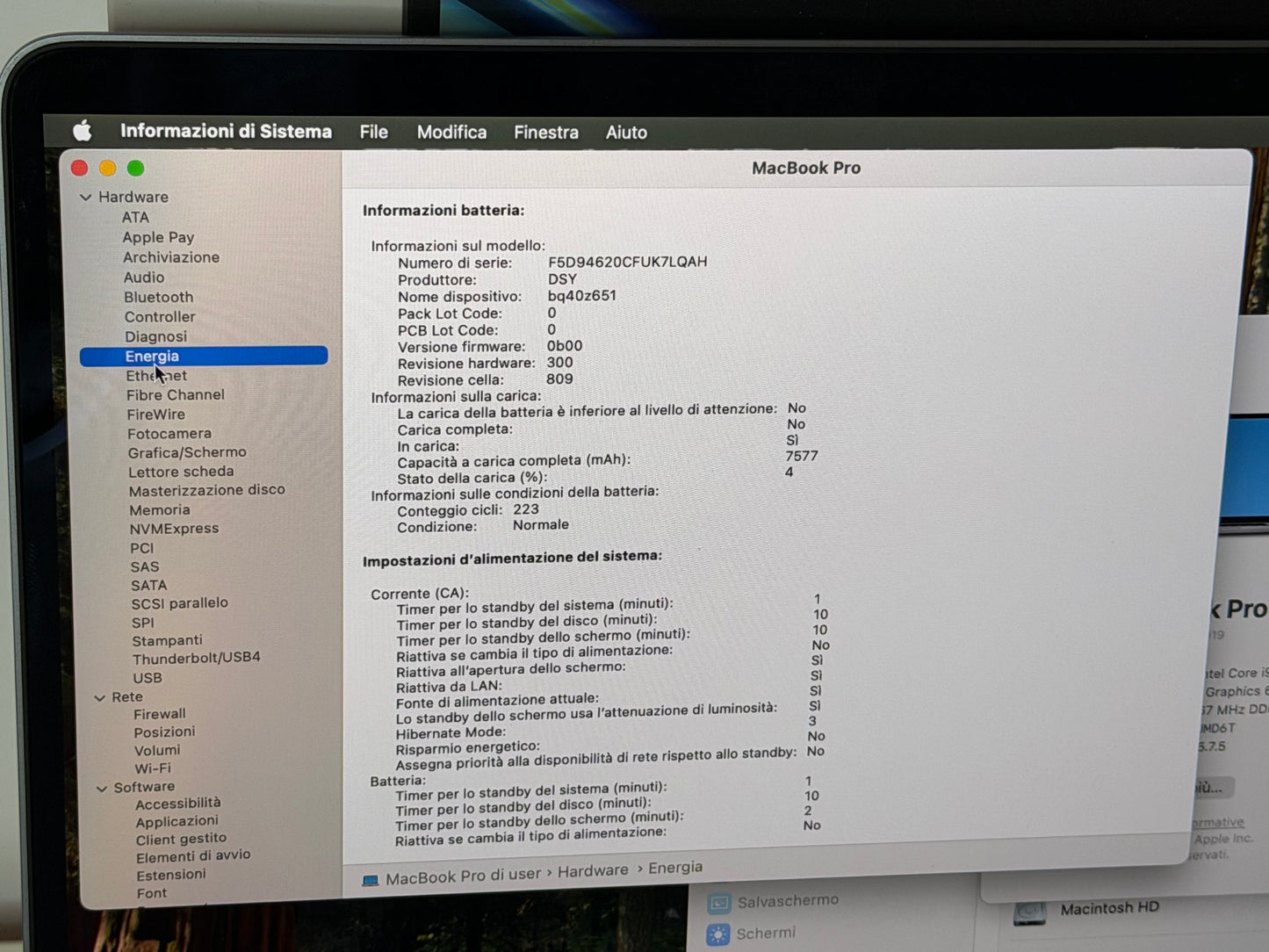Select Stampanti in the sidebar
The height and width of the screenshot is (952, 1269).
click(x=167, y=641)
